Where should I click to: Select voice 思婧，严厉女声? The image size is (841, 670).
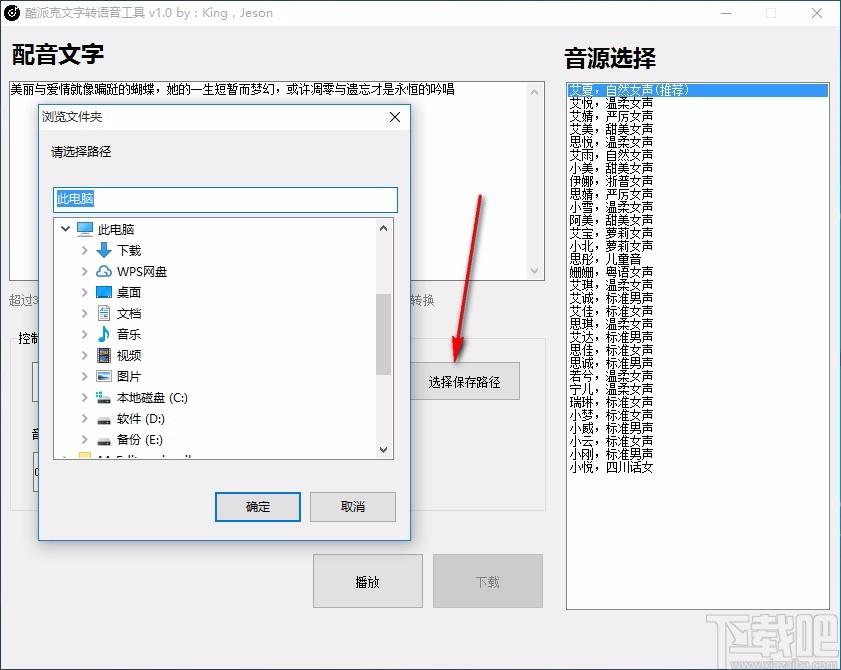611,194
